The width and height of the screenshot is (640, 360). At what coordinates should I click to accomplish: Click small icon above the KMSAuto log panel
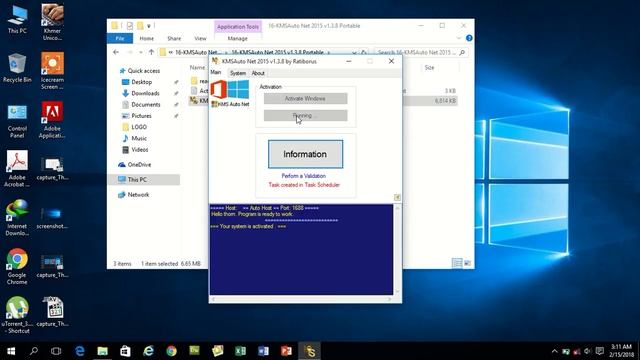pos(397,198)
